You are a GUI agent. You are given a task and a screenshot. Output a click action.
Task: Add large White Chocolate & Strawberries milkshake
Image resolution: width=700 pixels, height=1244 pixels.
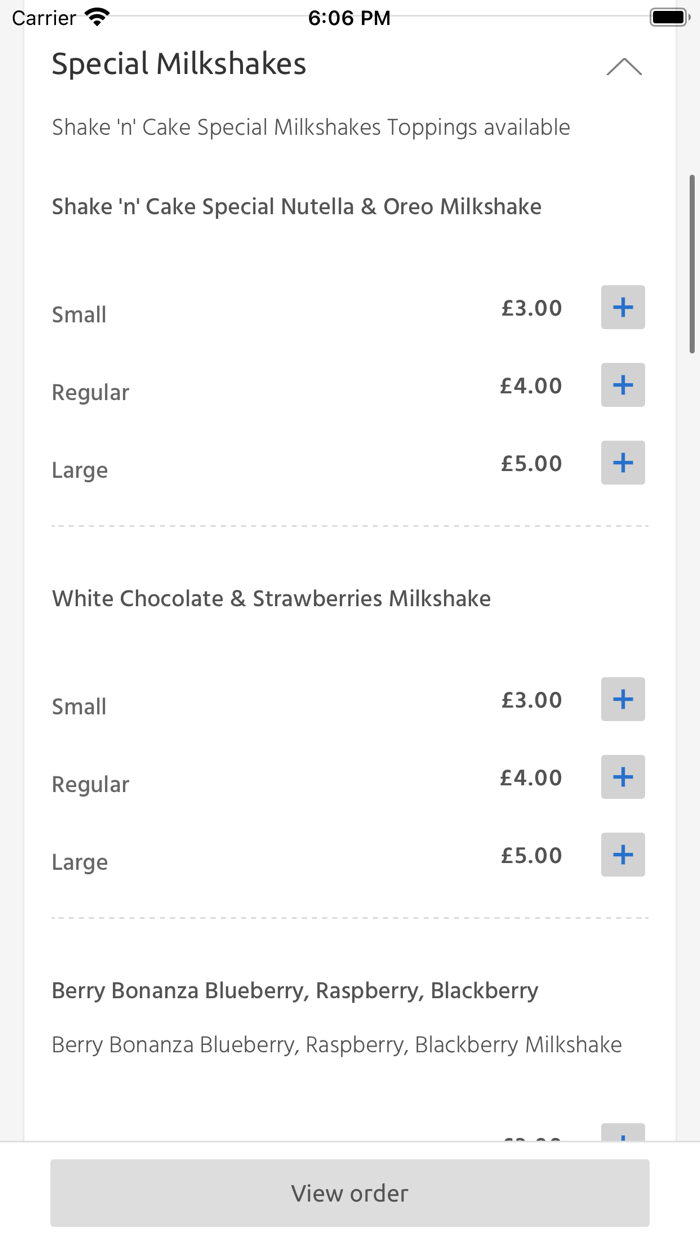pyautogui.click(x=622, y=854)
